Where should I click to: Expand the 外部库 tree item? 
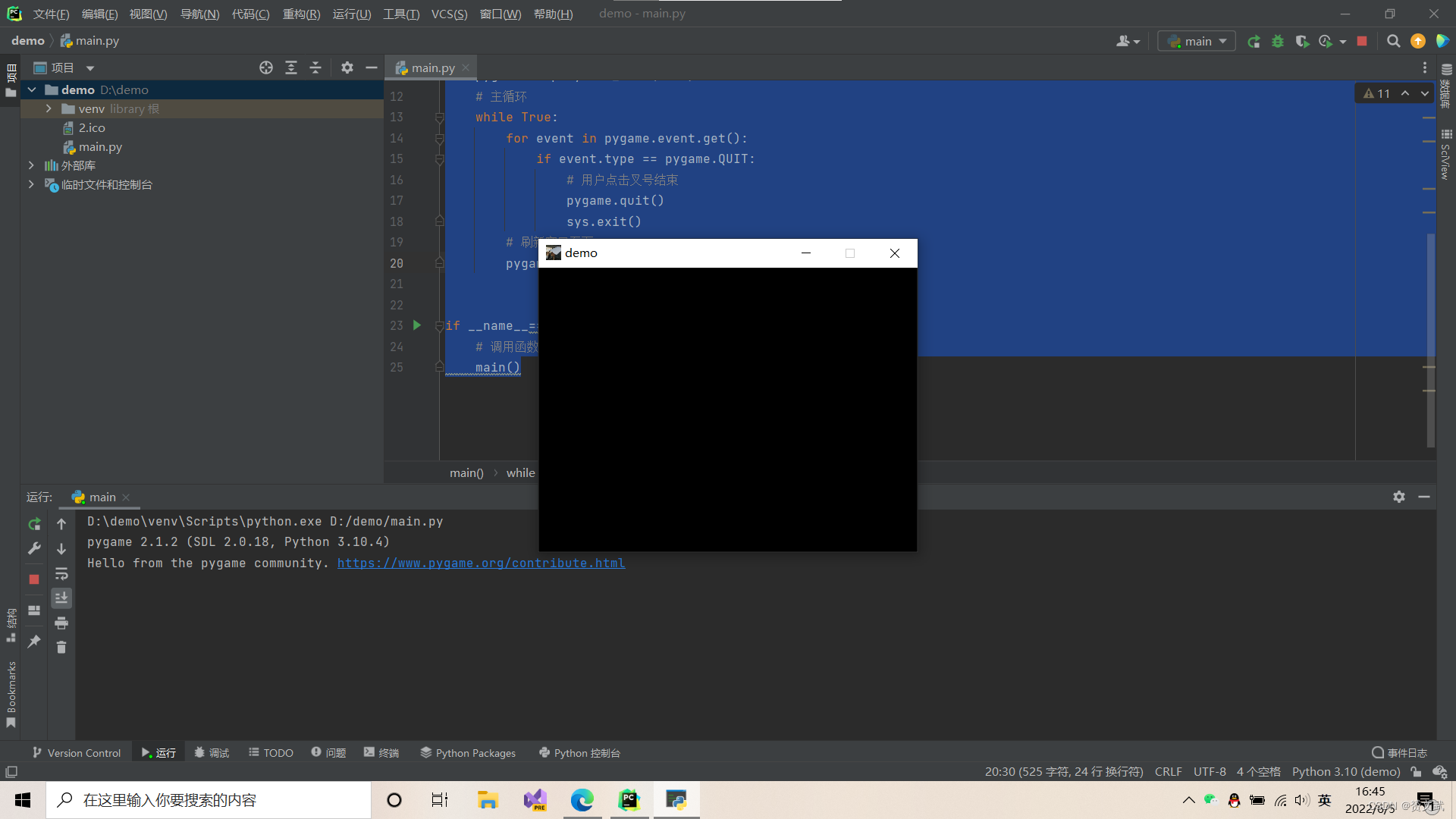tap(30, 165)
